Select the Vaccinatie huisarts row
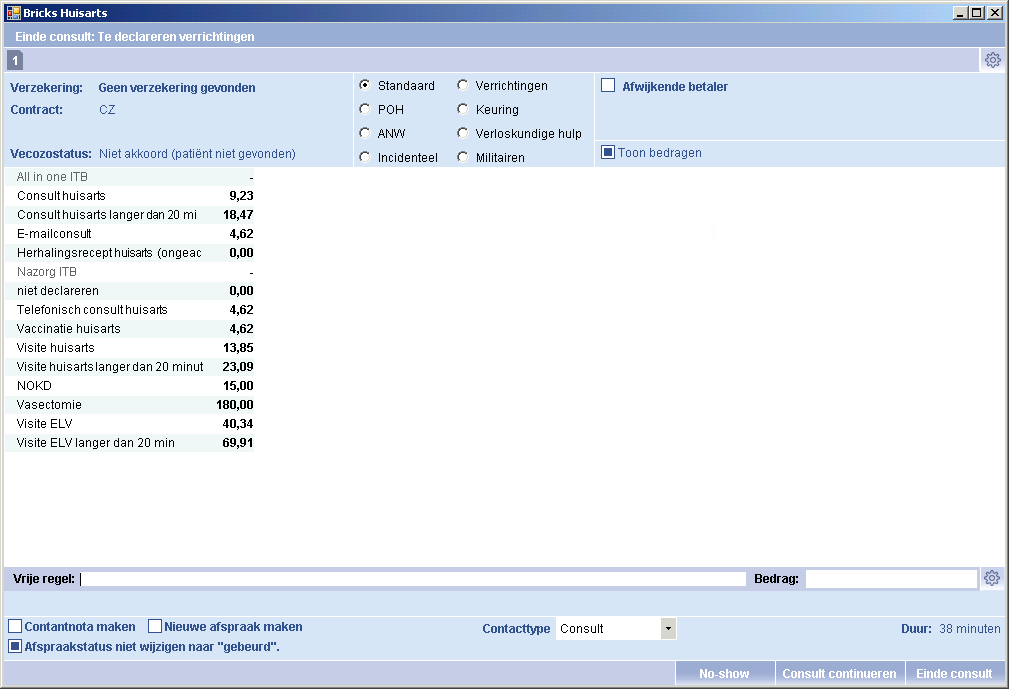 [129, 329]
